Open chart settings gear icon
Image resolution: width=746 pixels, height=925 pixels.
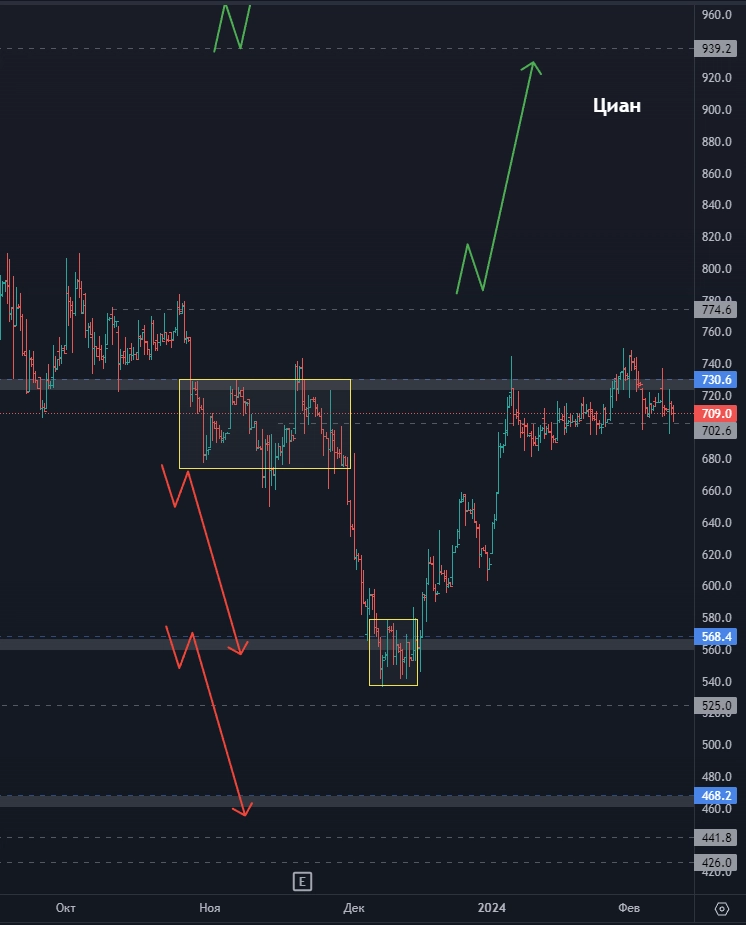point(722,908)
